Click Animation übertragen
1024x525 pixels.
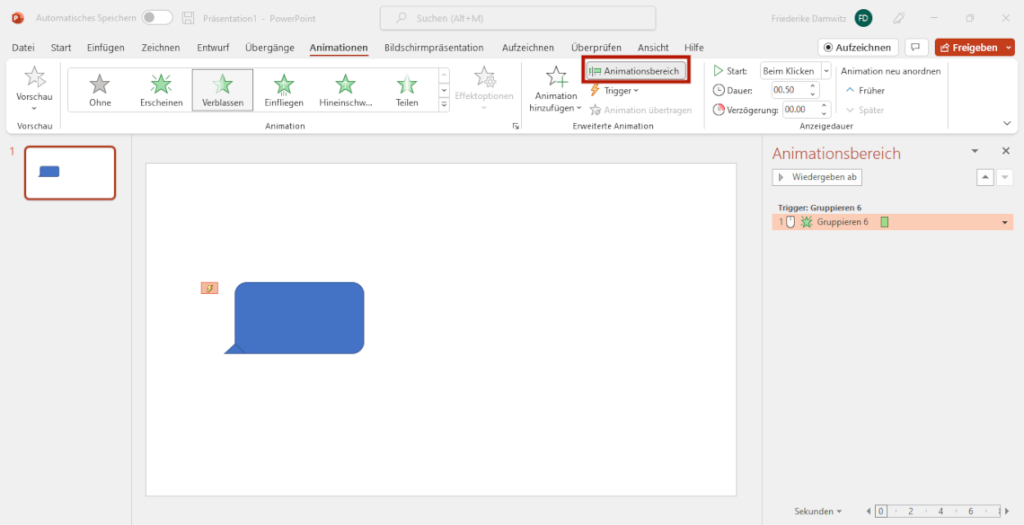pyautogui.click(x=640, y=110)
